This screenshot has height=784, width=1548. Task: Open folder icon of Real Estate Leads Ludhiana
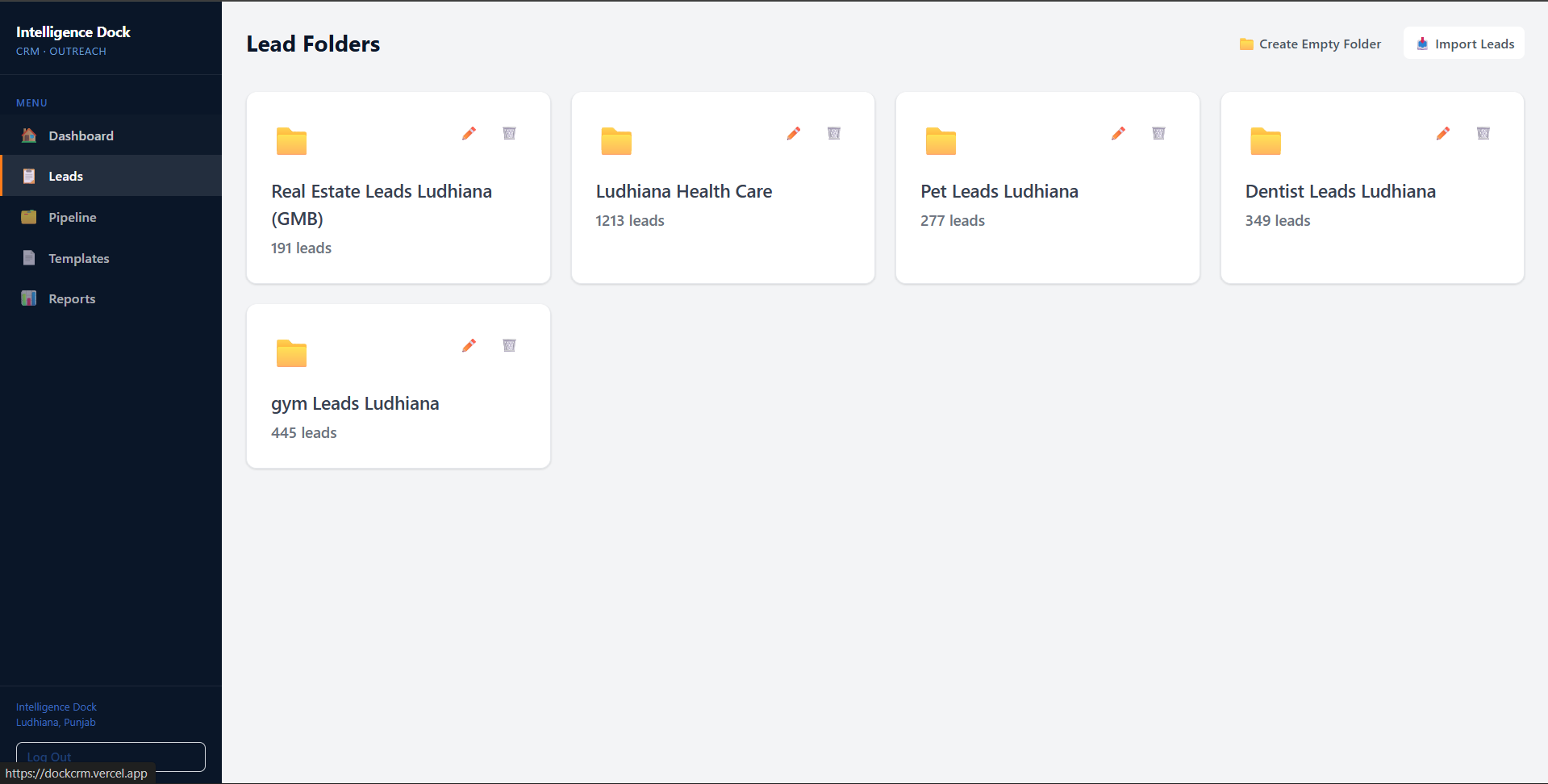click(x=291, y=141)
